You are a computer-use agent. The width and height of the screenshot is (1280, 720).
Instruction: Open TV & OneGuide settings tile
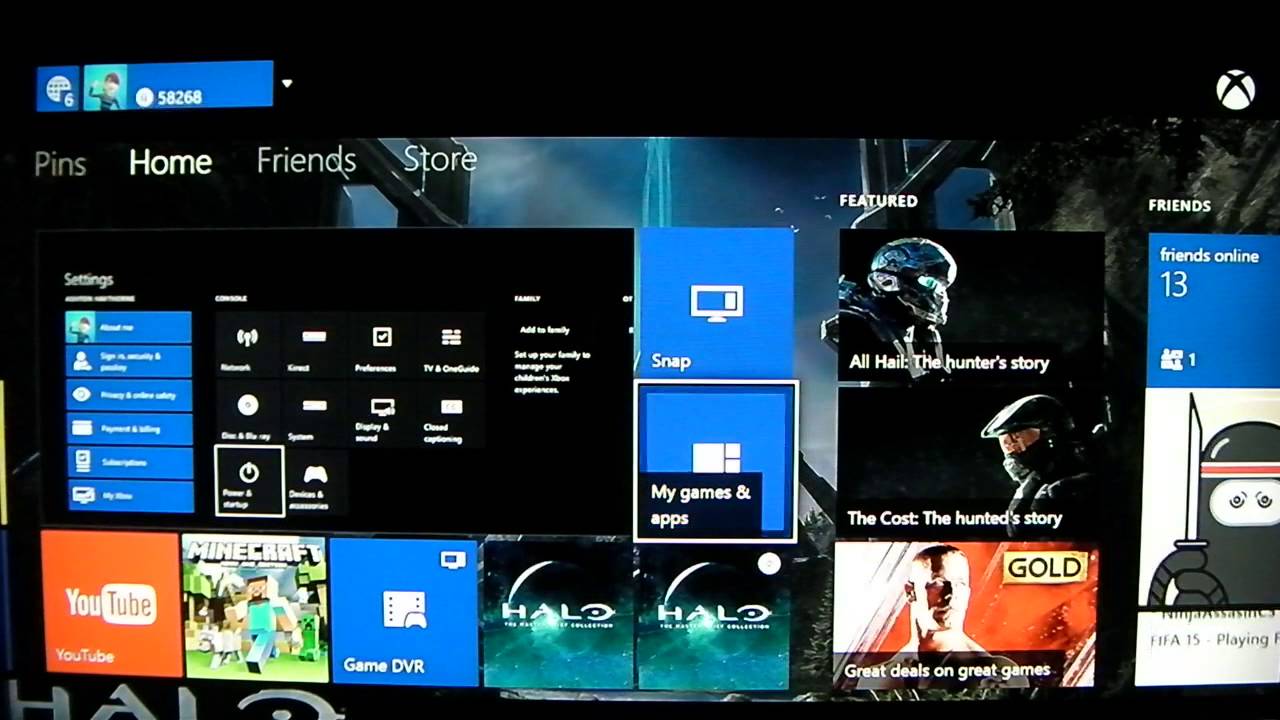point(450,345)
